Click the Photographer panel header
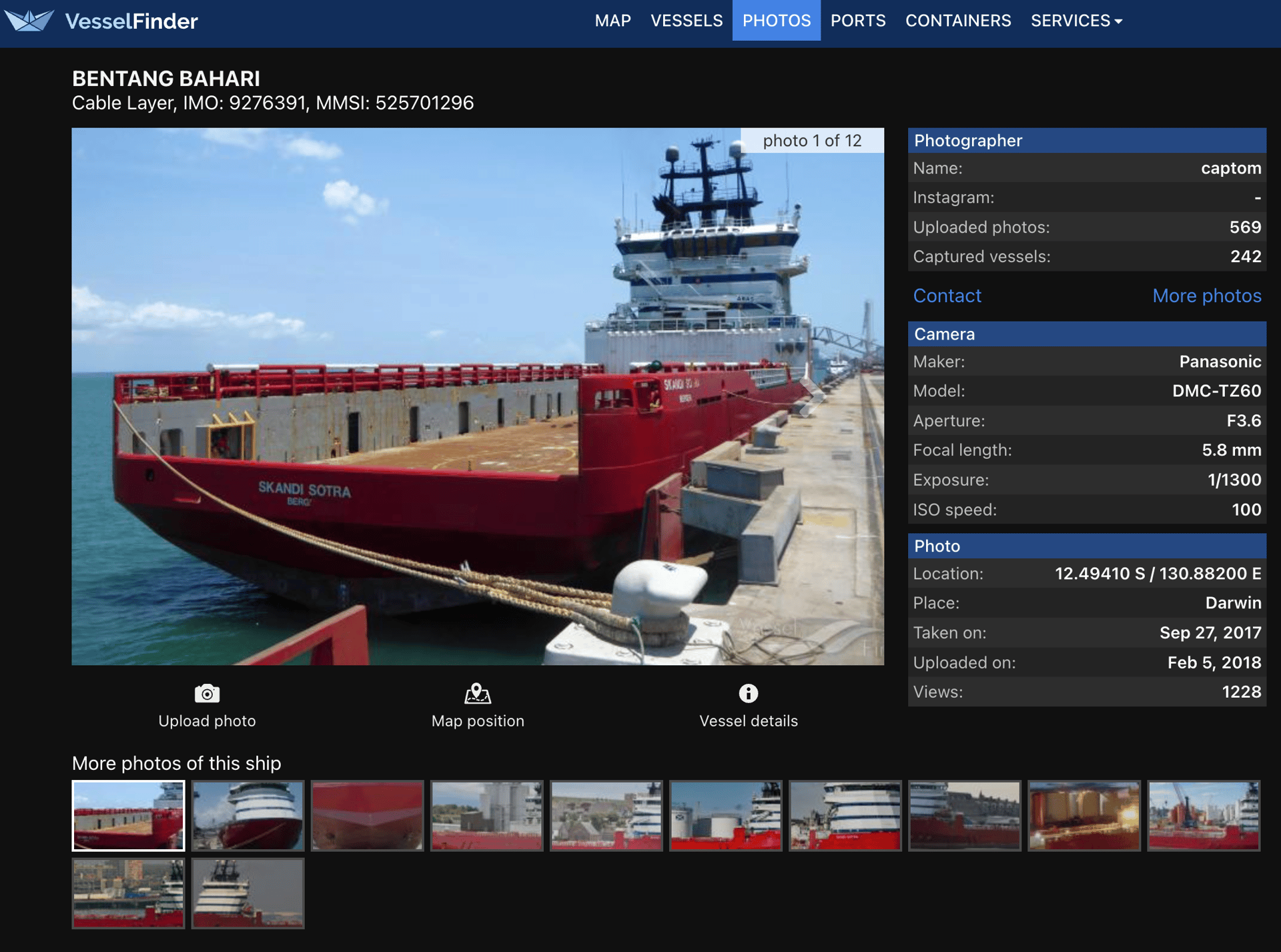 pos(1087,141)
